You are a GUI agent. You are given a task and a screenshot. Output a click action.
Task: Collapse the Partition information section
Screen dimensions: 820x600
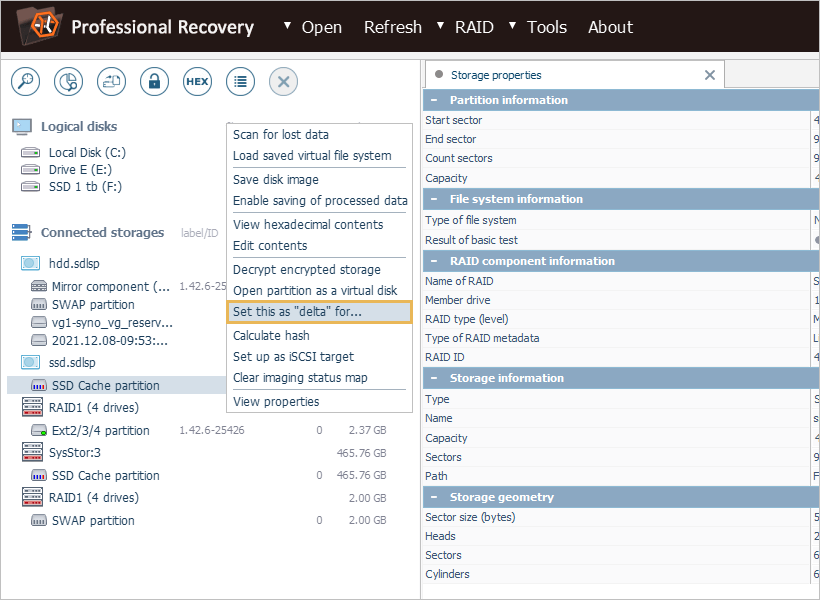coord(434,100)
